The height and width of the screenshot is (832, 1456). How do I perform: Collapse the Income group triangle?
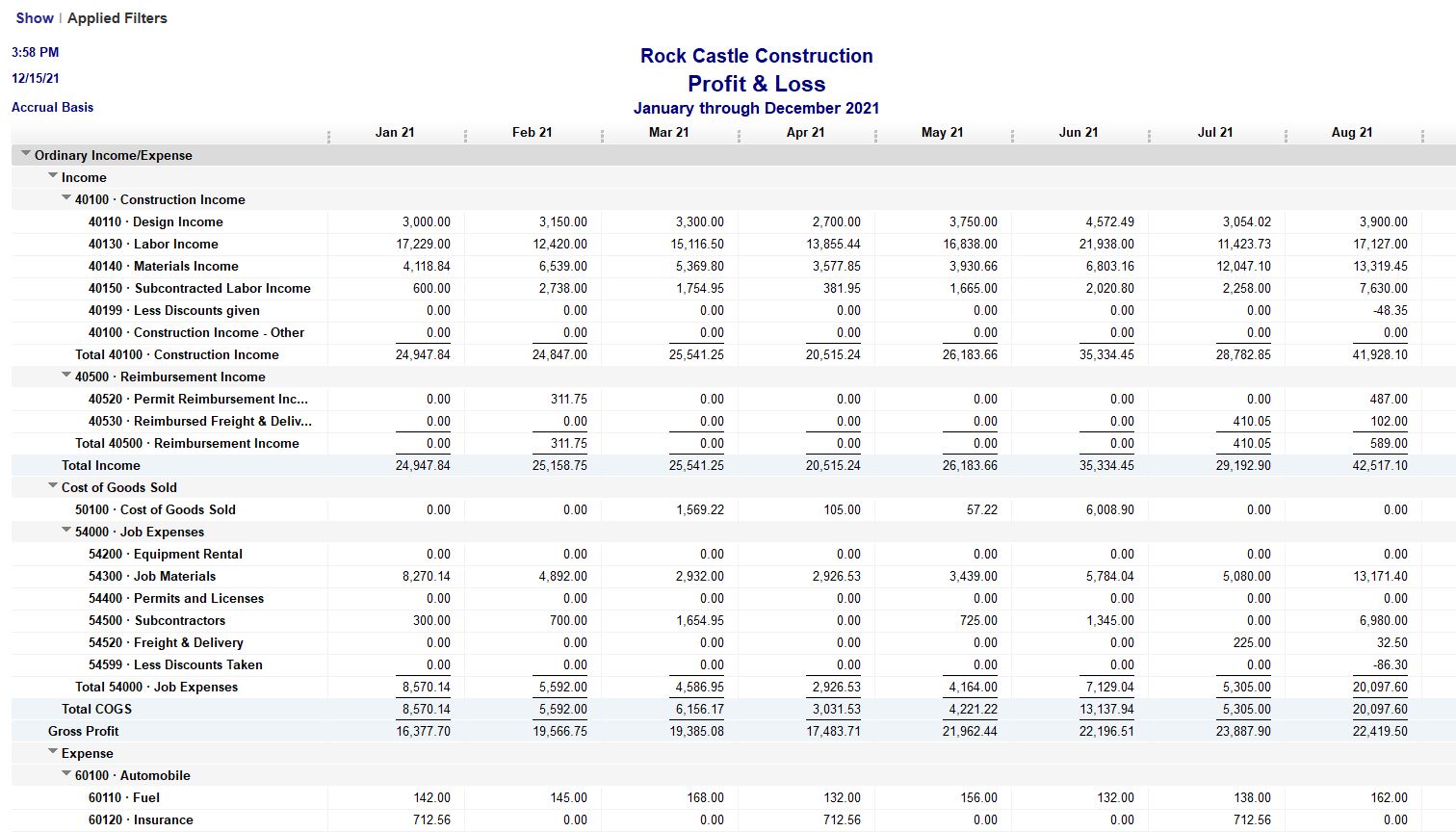click(53, 176)
